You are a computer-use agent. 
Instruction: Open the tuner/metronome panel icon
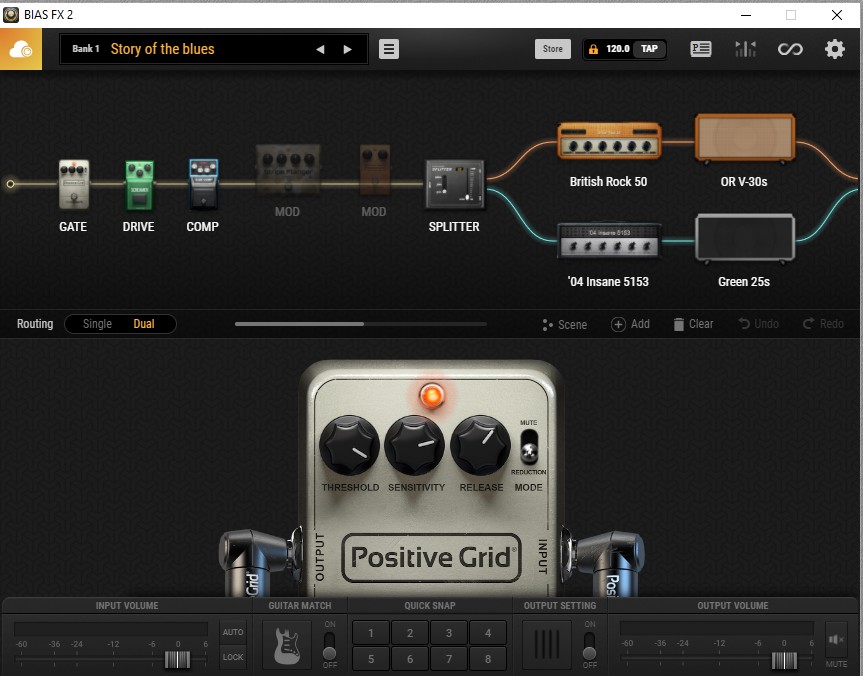(x=744, y=48)
